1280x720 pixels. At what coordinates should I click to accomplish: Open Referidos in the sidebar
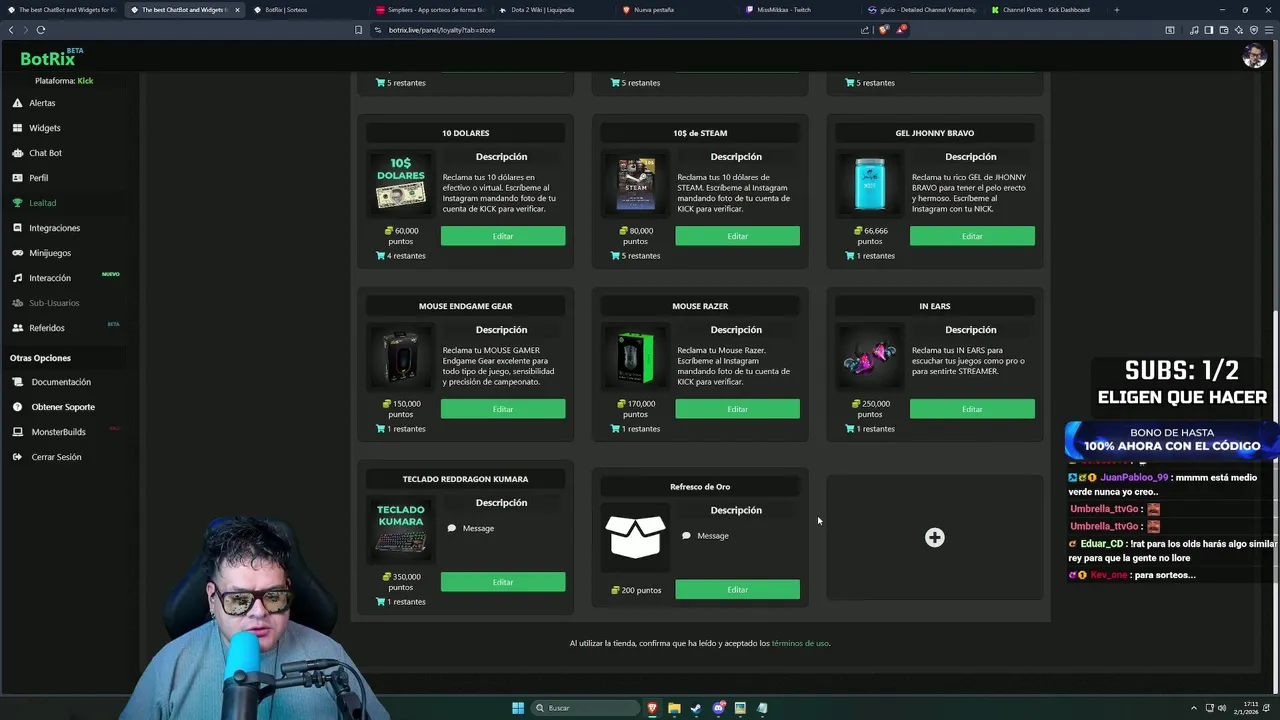[x=46, y=328]
